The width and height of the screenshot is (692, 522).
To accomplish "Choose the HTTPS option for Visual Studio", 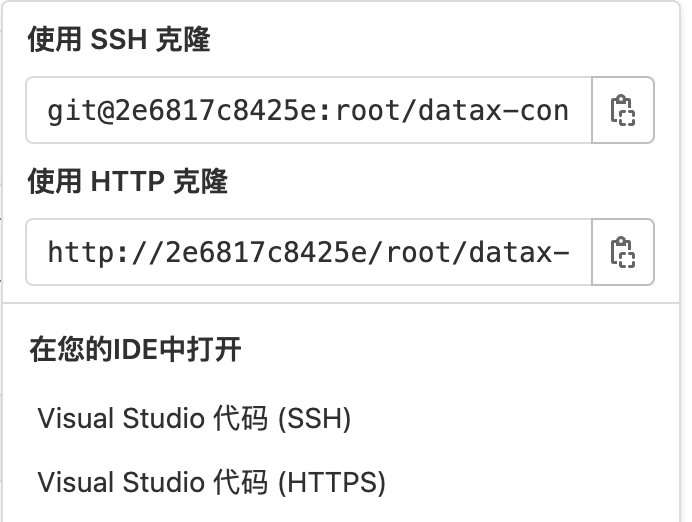I will [x=212, y=482].
